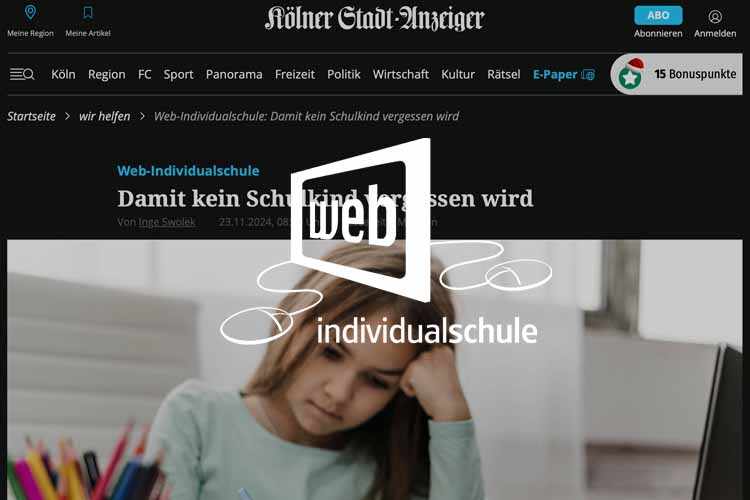Click the E-Paper newspaper icon
This screenshot has width=750, height=500.
(x=588, y=75)
